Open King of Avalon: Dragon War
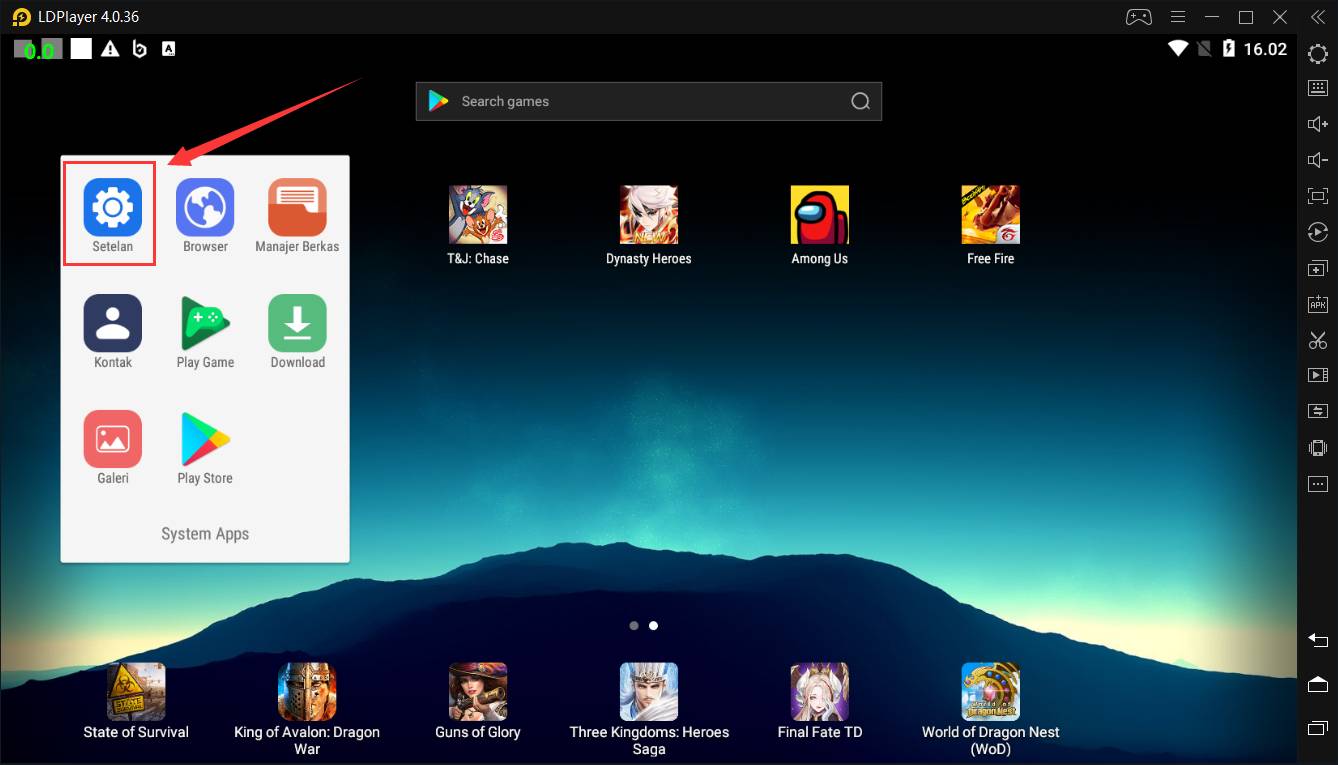Screen dimensions: 1338x765 click(307, 692)
